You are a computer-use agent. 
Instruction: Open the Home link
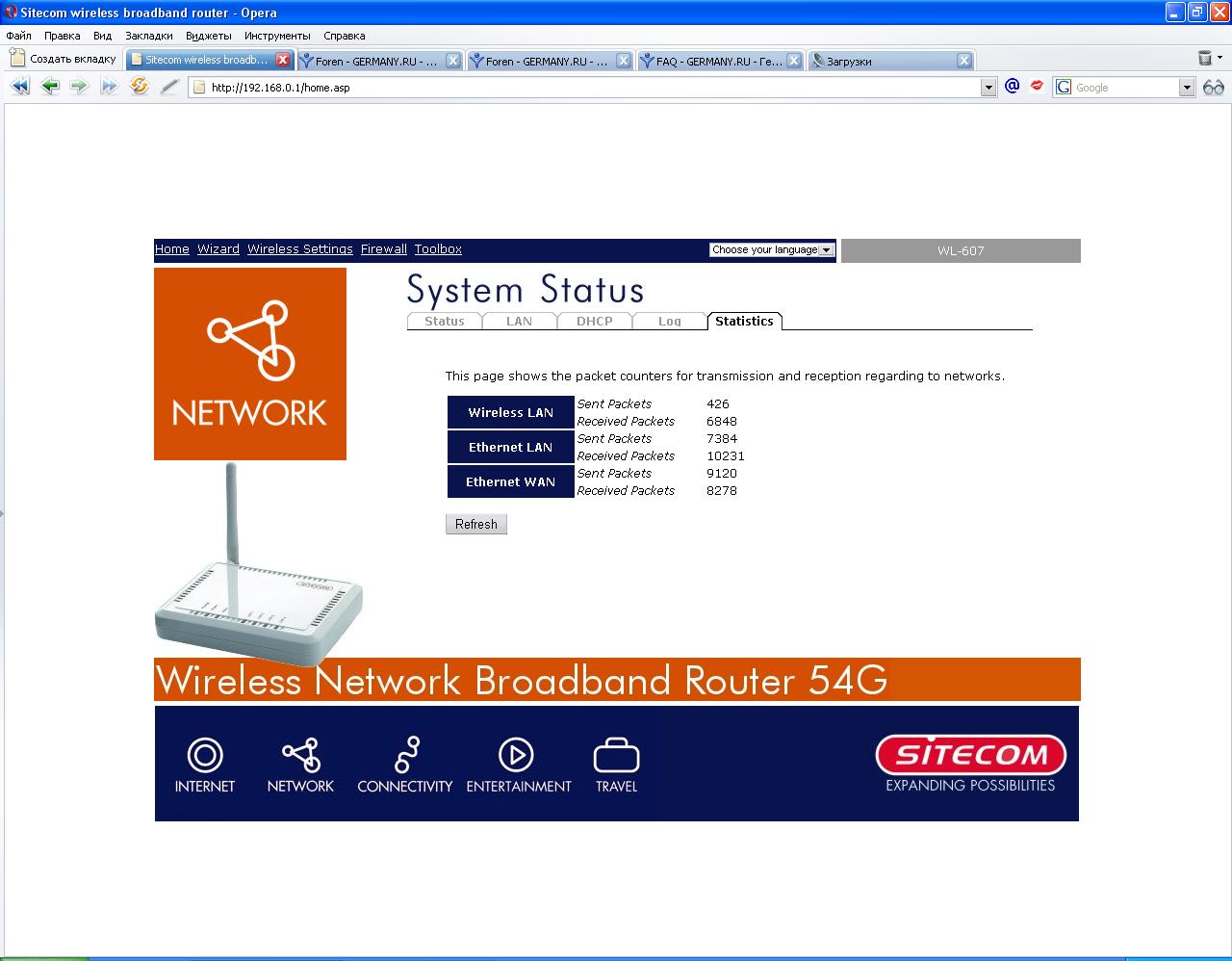click(172, 248)
